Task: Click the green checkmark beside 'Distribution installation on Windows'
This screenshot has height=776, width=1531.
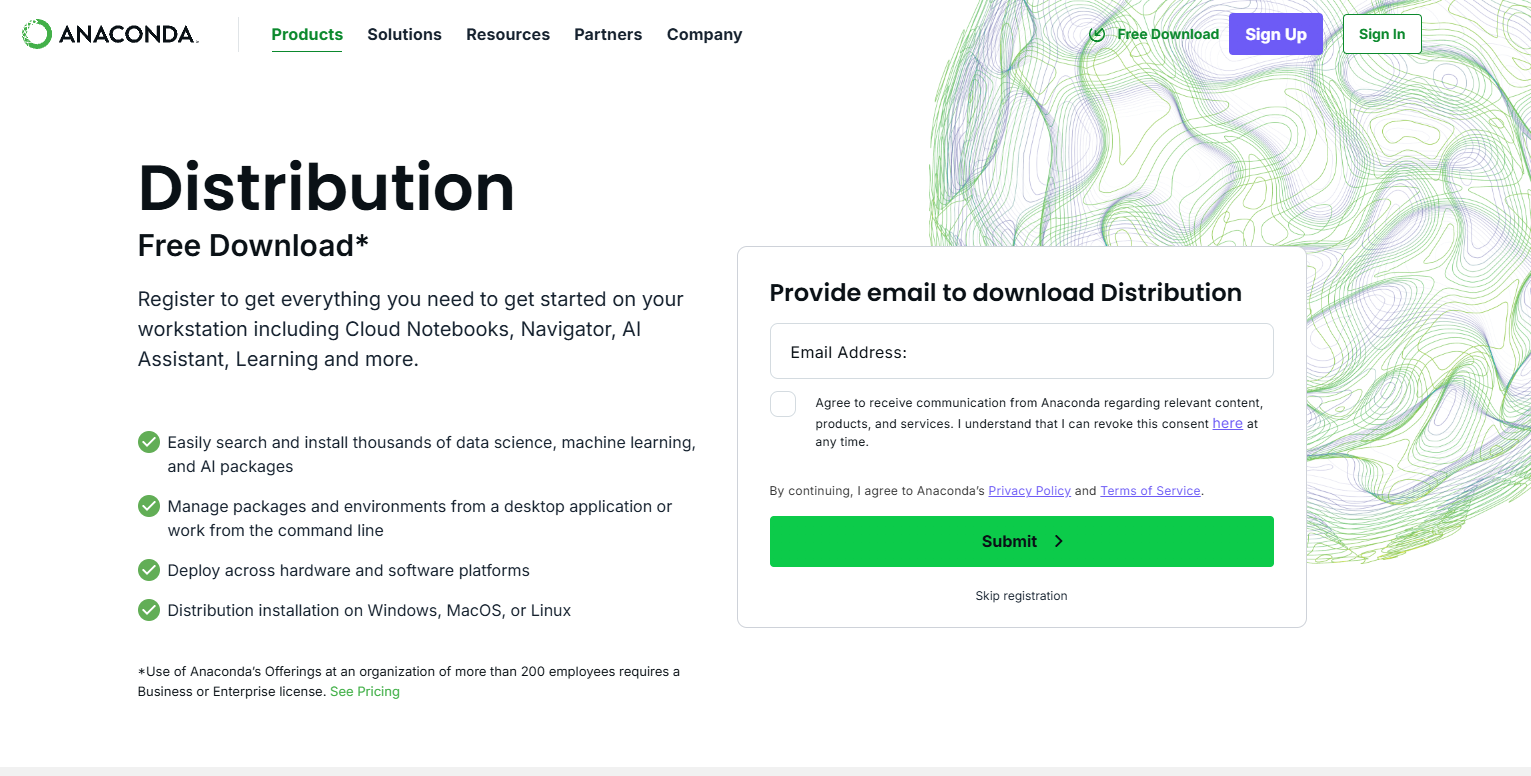Action: [x=149, y=610]
